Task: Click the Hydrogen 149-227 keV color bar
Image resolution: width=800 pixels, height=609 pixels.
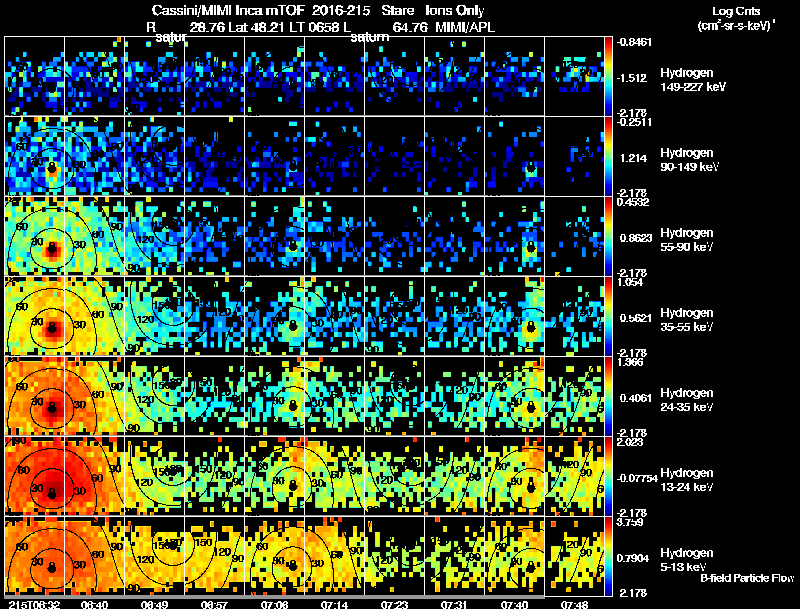Action: (608, 76)
